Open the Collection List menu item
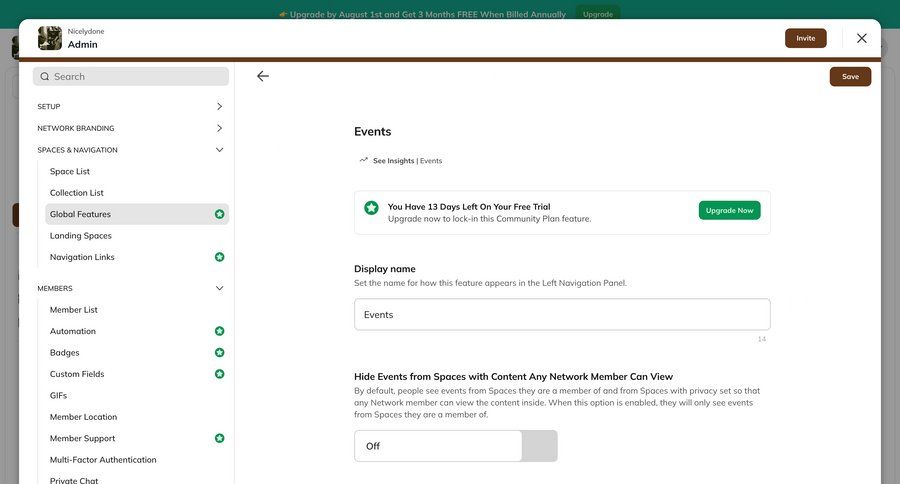The width and height of the screenshot is (900, 484). (x=77, y=193)
